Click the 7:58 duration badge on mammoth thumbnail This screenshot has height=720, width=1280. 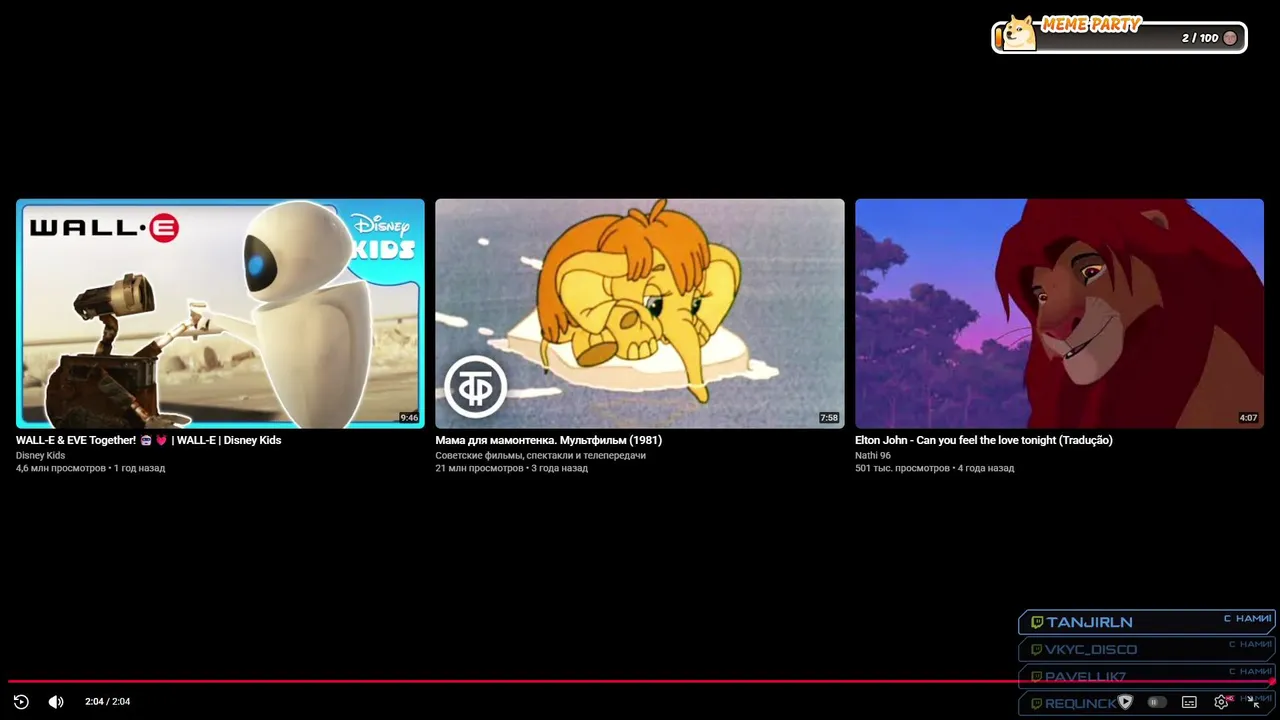(829, 418)
